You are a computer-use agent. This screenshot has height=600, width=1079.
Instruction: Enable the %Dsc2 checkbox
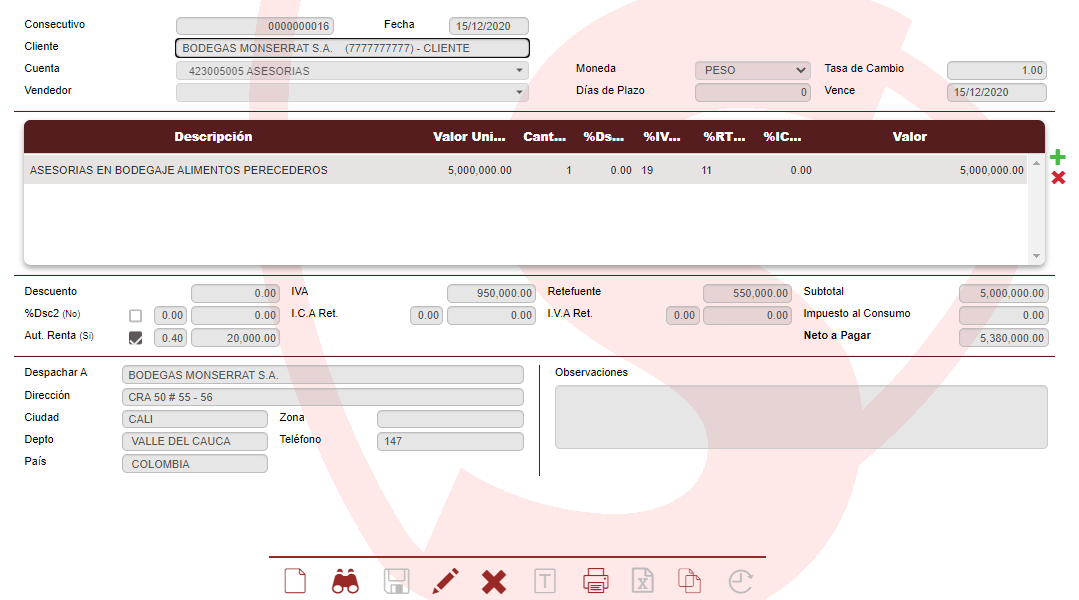click(136, 316)
